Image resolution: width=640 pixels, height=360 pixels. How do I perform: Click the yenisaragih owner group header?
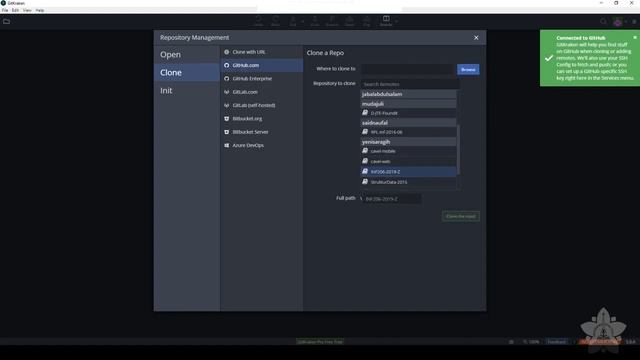(408, 142)
